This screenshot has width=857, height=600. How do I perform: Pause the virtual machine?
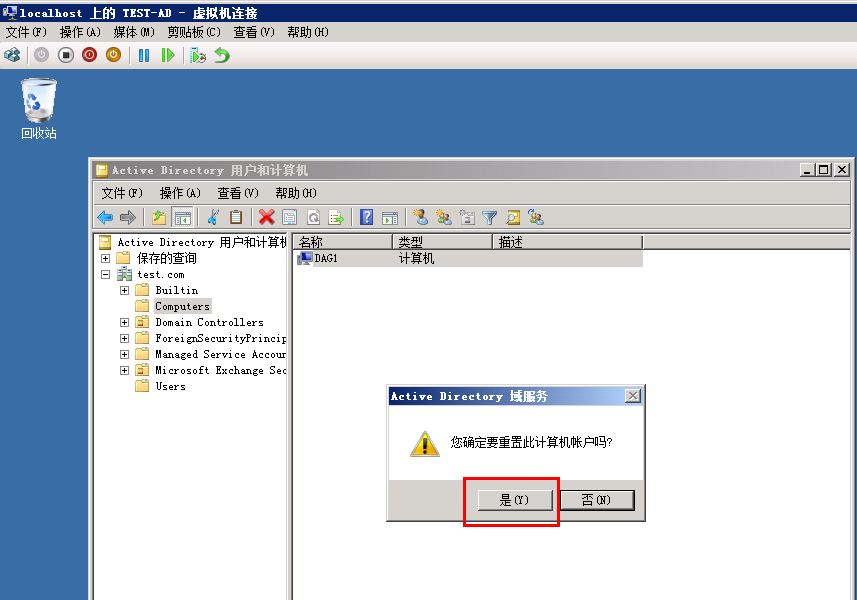pyautogui.click(x=144, y=55)
